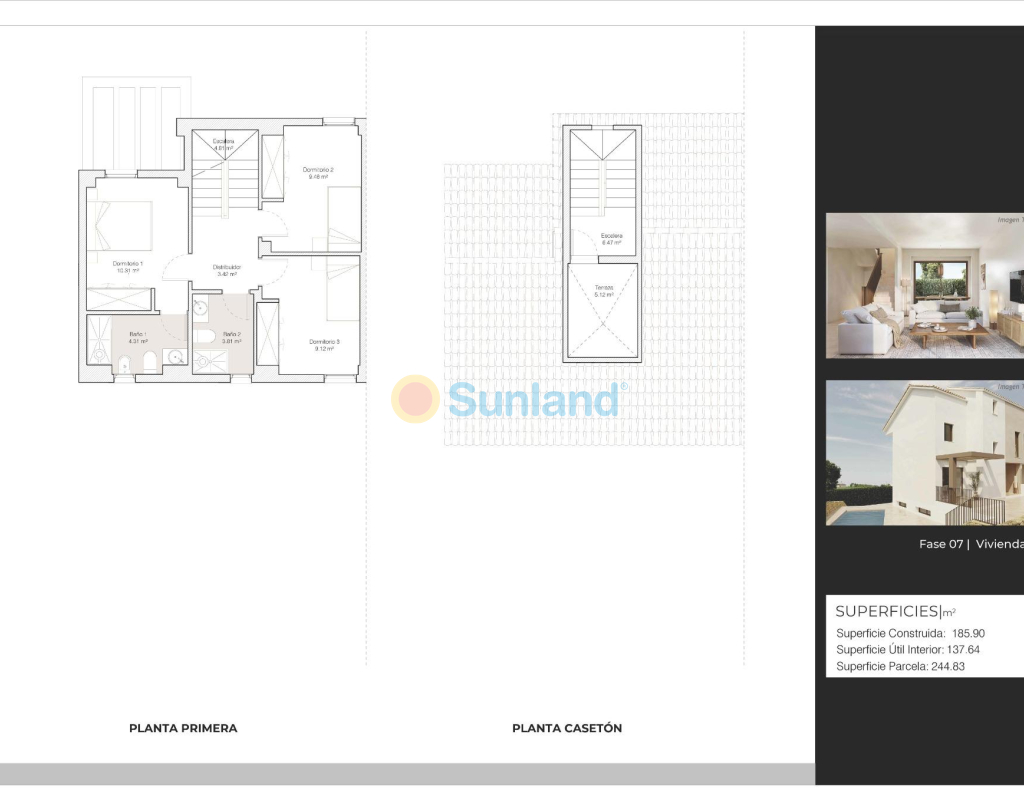Click the Sunland sun logo circle
The image size is (1024, 800).
pyautogui.click(x=415, y=399)
